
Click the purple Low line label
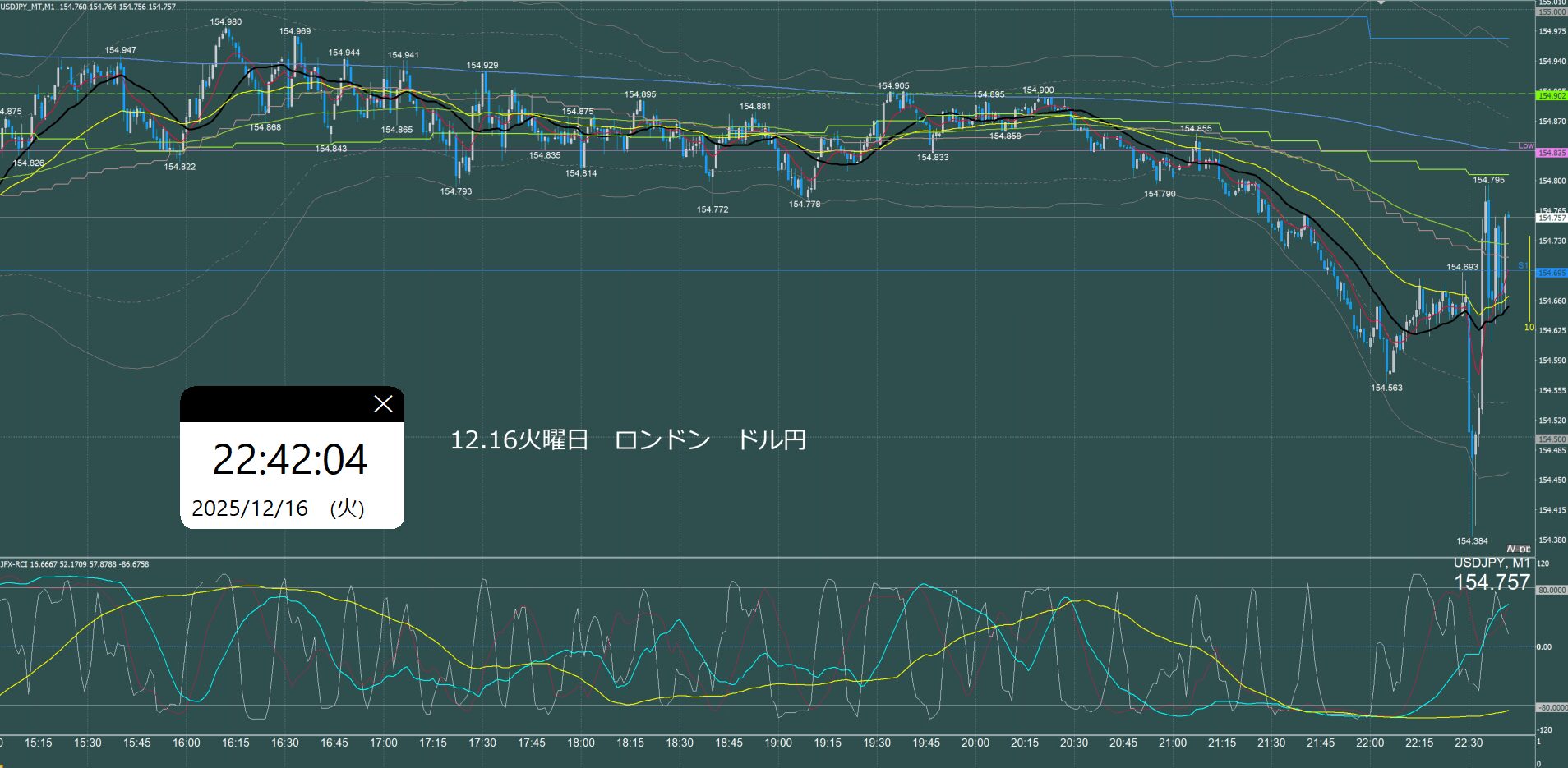1525,145
